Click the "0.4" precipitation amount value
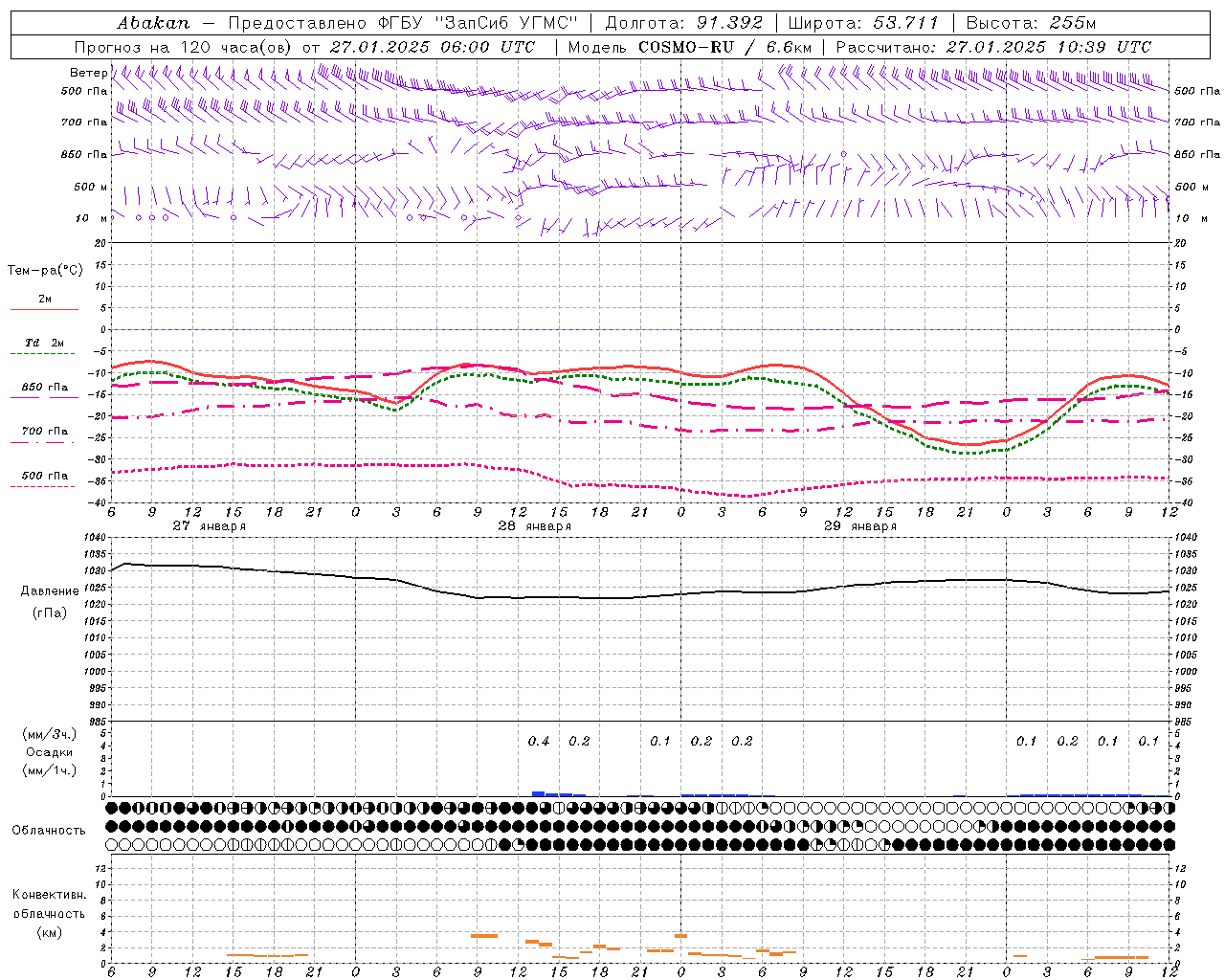 pos(539,742)
